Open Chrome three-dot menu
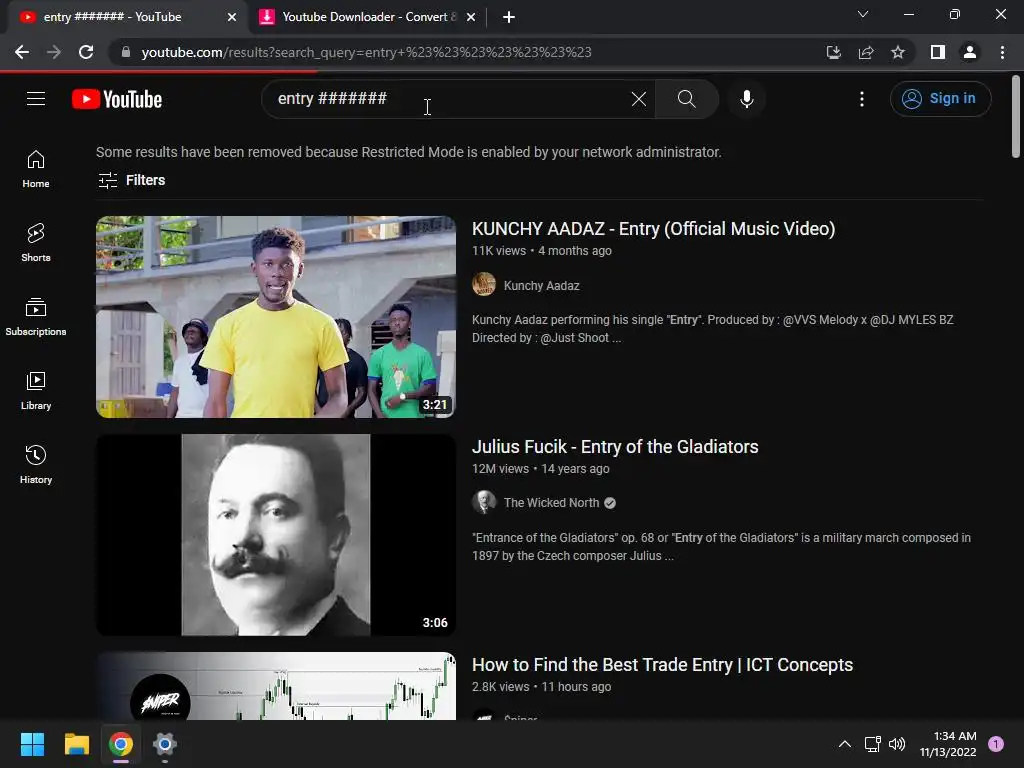Screen dimensions: 1024x768 pyautogui.click(x=1002, y=52)
